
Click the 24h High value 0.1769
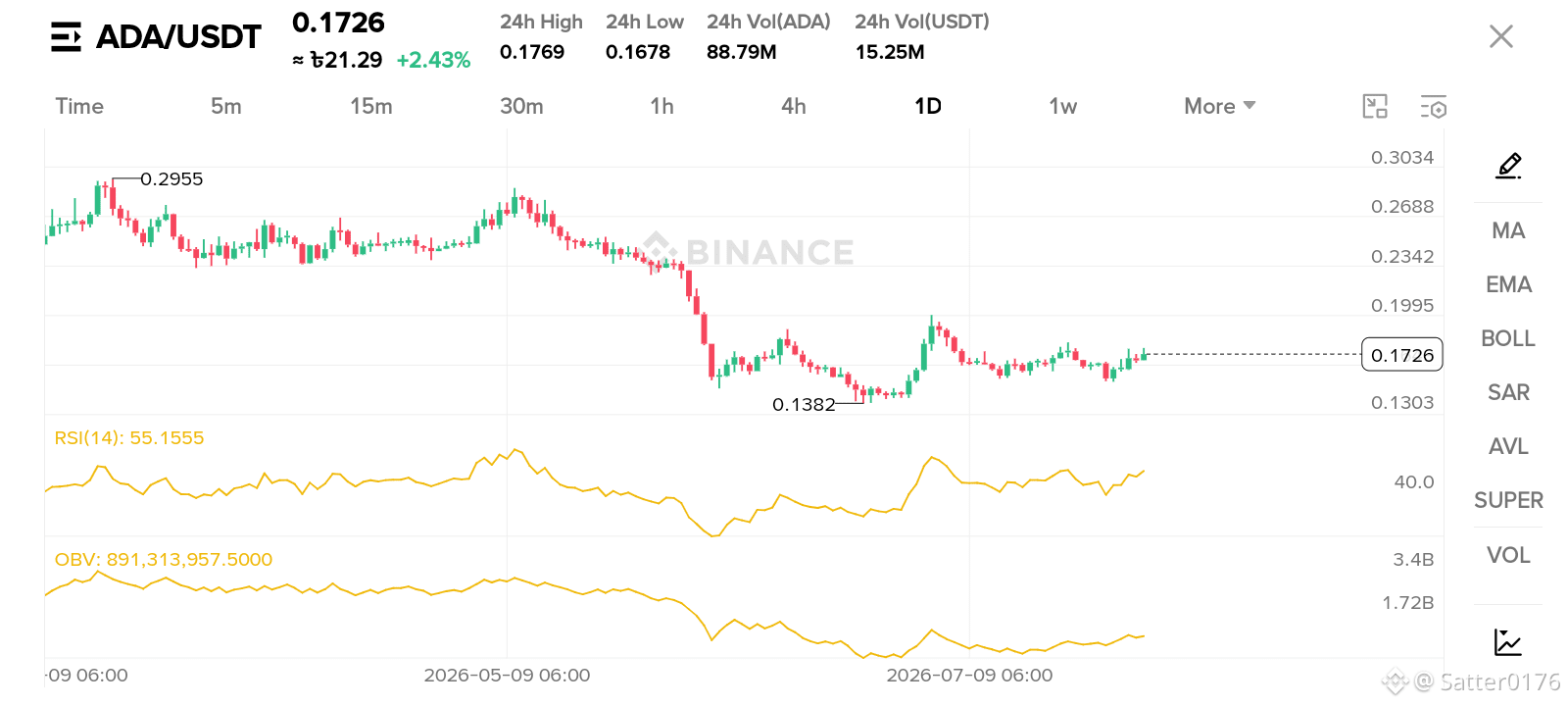point(532,52)
